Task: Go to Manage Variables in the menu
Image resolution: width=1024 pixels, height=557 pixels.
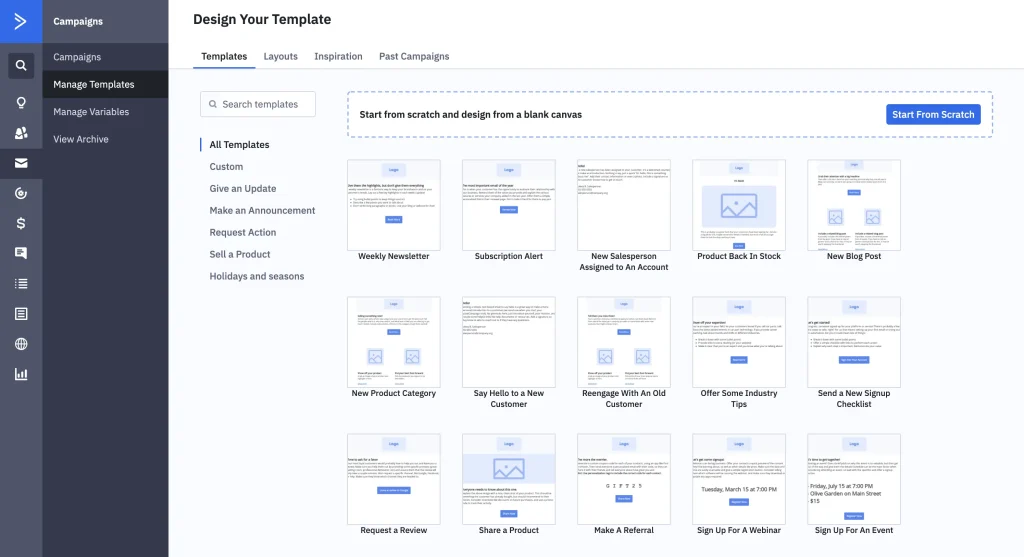Action: coord(91,112)
